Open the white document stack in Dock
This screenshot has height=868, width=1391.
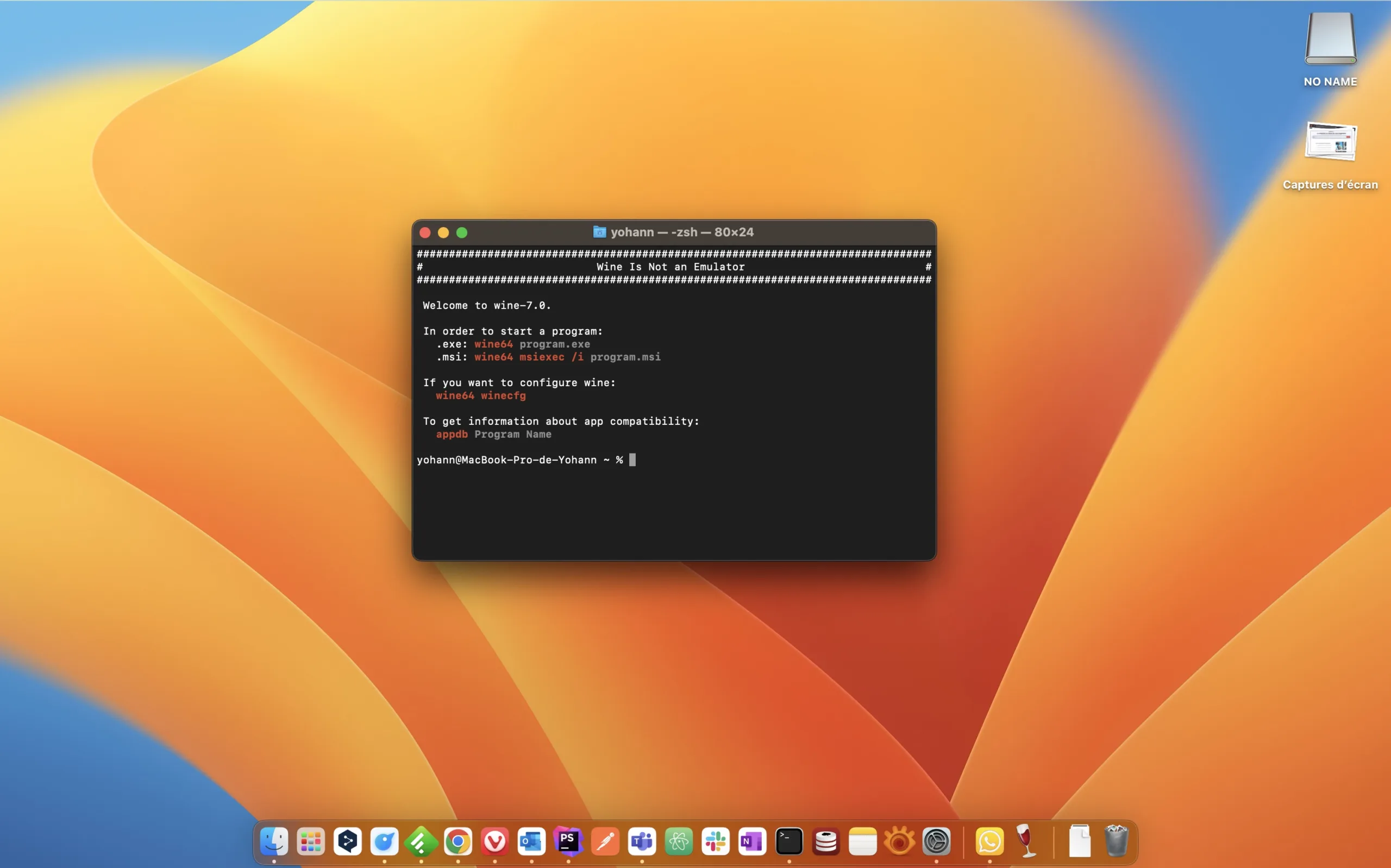1079,841
